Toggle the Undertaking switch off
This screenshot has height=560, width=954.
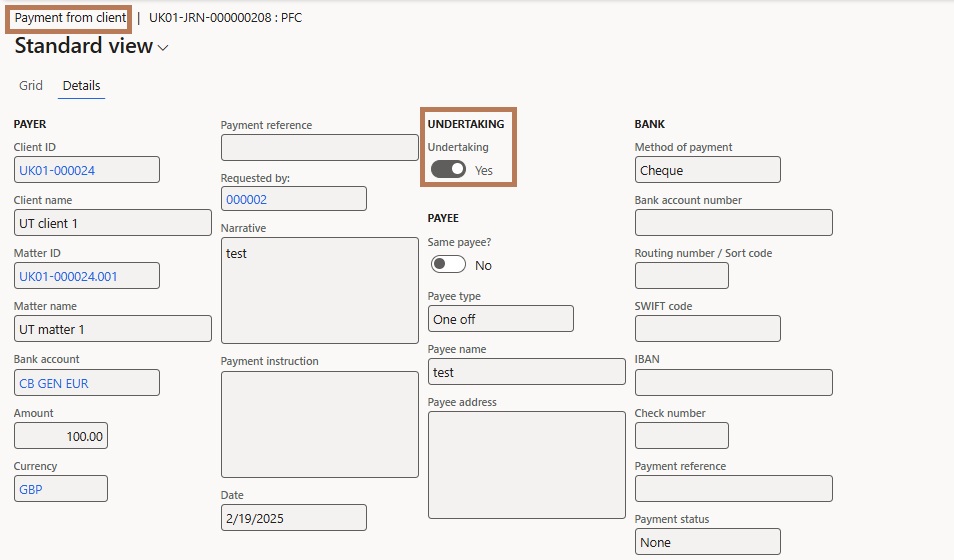pos(448,169)
